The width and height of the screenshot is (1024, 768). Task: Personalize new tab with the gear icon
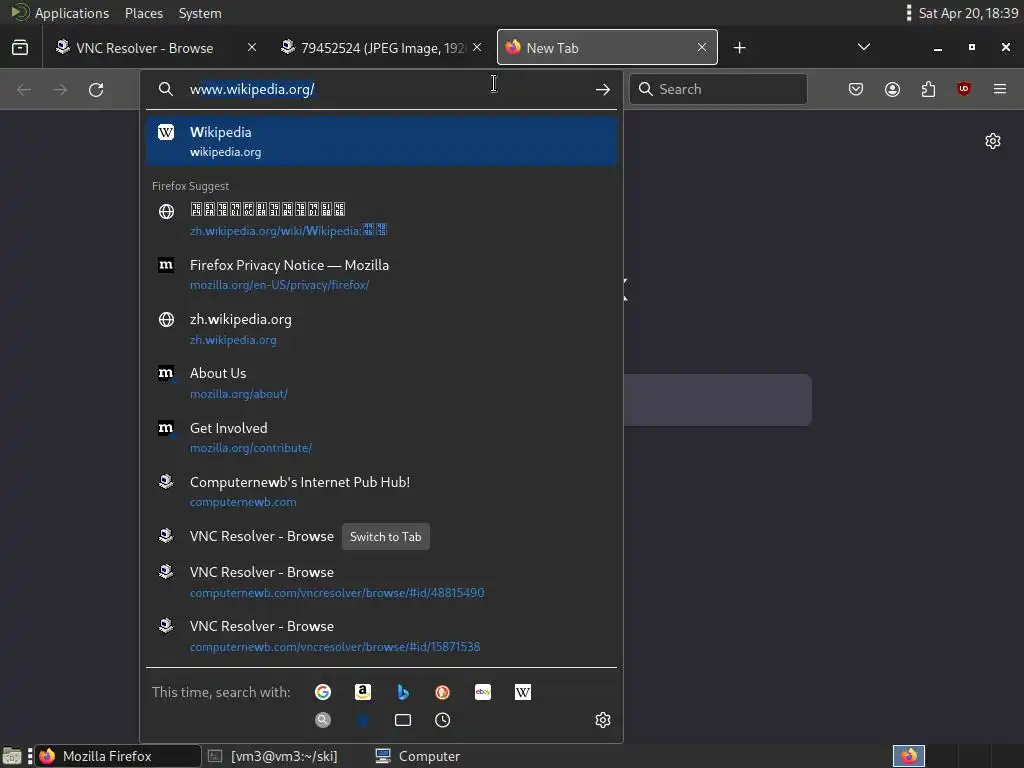(993, 141)
